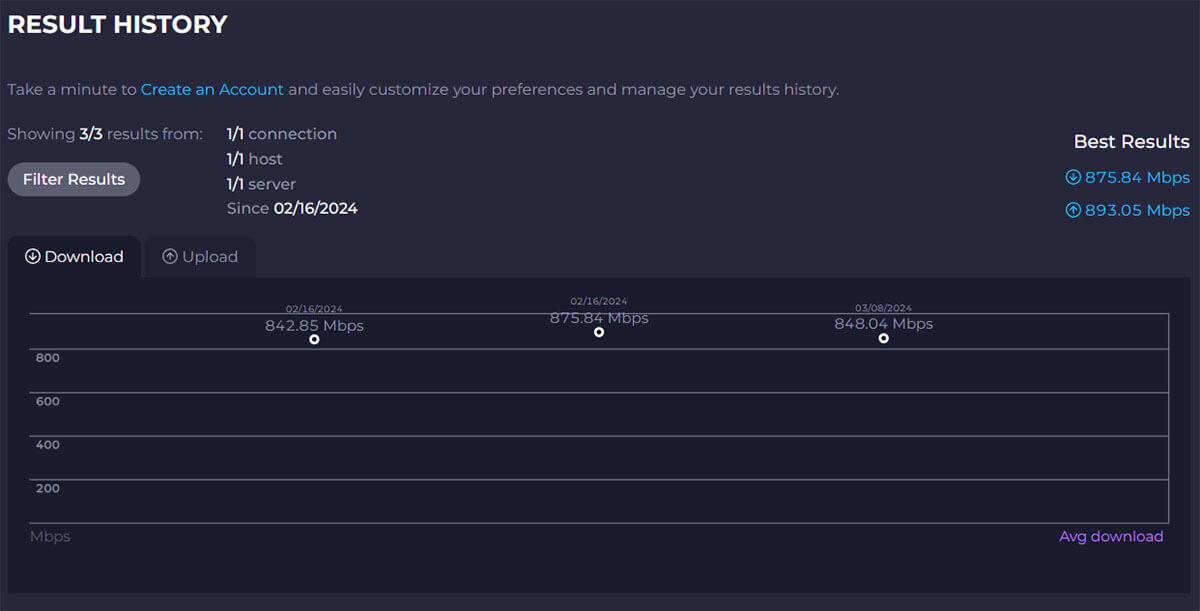Click the download arrow icon in Download tab
Viewport: 1200px width, 611px height.
coord(33,257)
